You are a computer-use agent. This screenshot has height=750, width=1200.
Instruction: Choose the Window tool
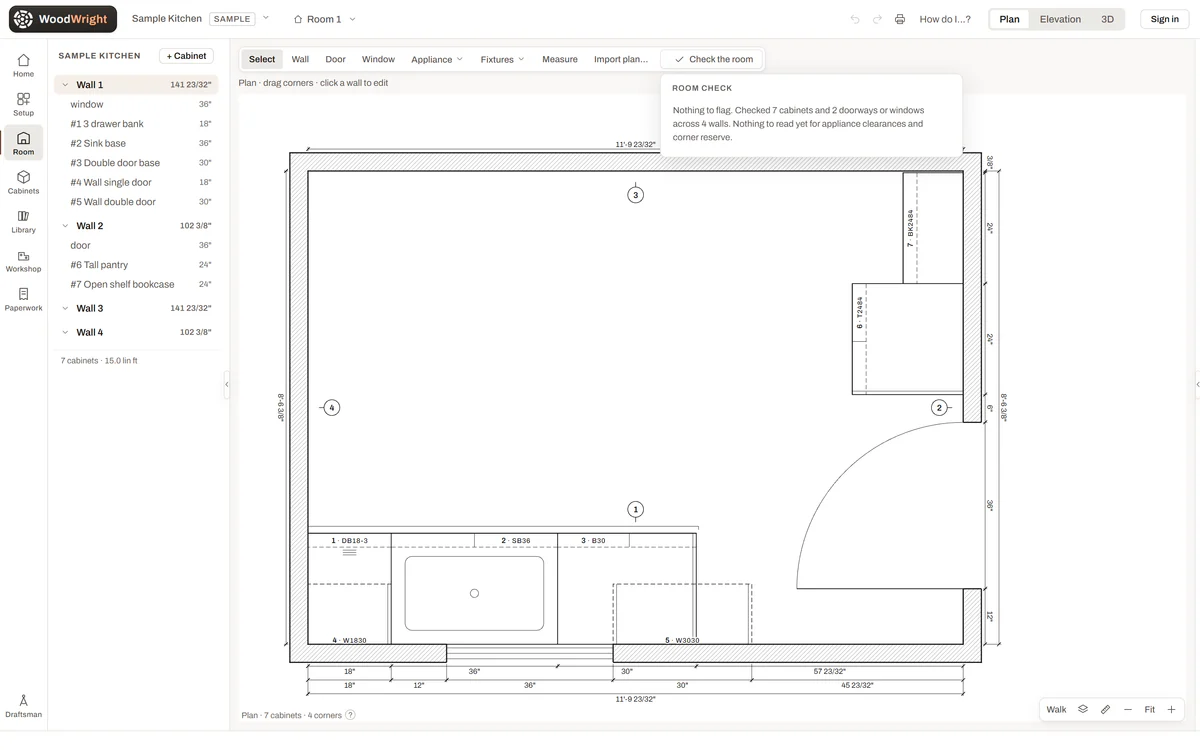pos(378,59)
